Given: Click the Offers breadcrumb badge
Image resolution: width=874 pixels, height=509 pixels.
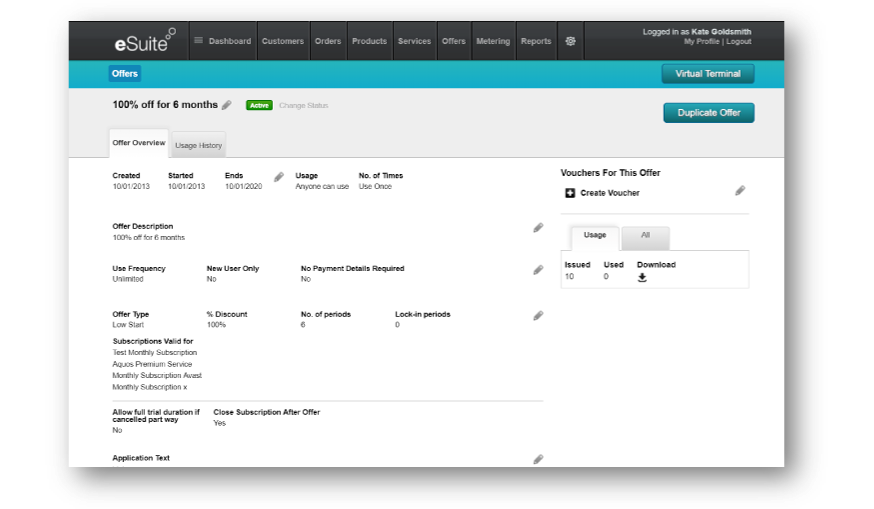Looking at the screenshot, I should click(x=125, y=74).
